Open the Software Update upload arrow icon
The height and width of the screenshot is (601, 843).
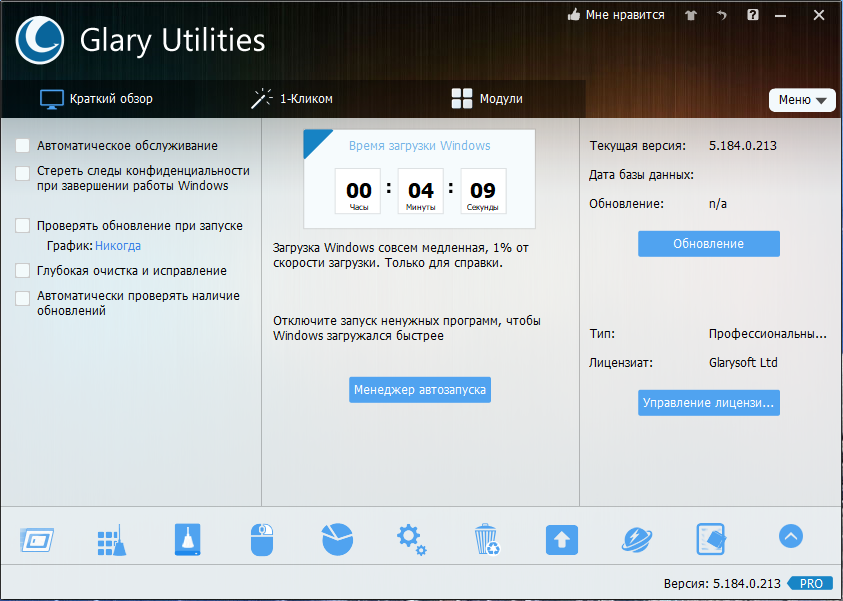562,540
